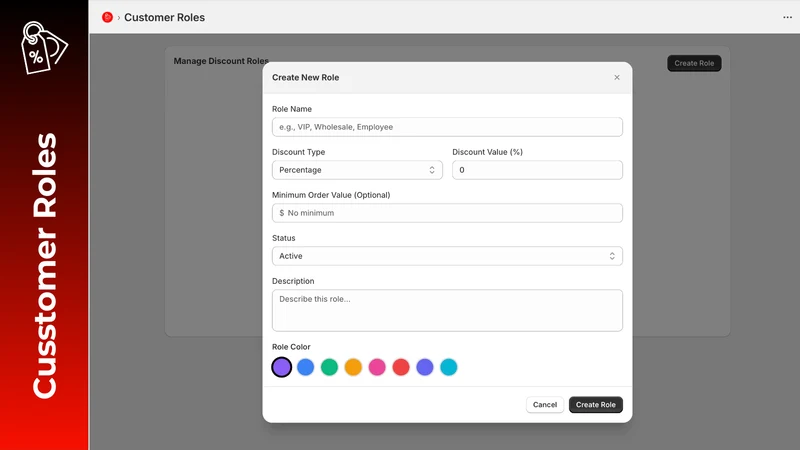Select the purple role color
This screenshot has height=450, width=800.
pyautogui.click(x=282, y=367)
